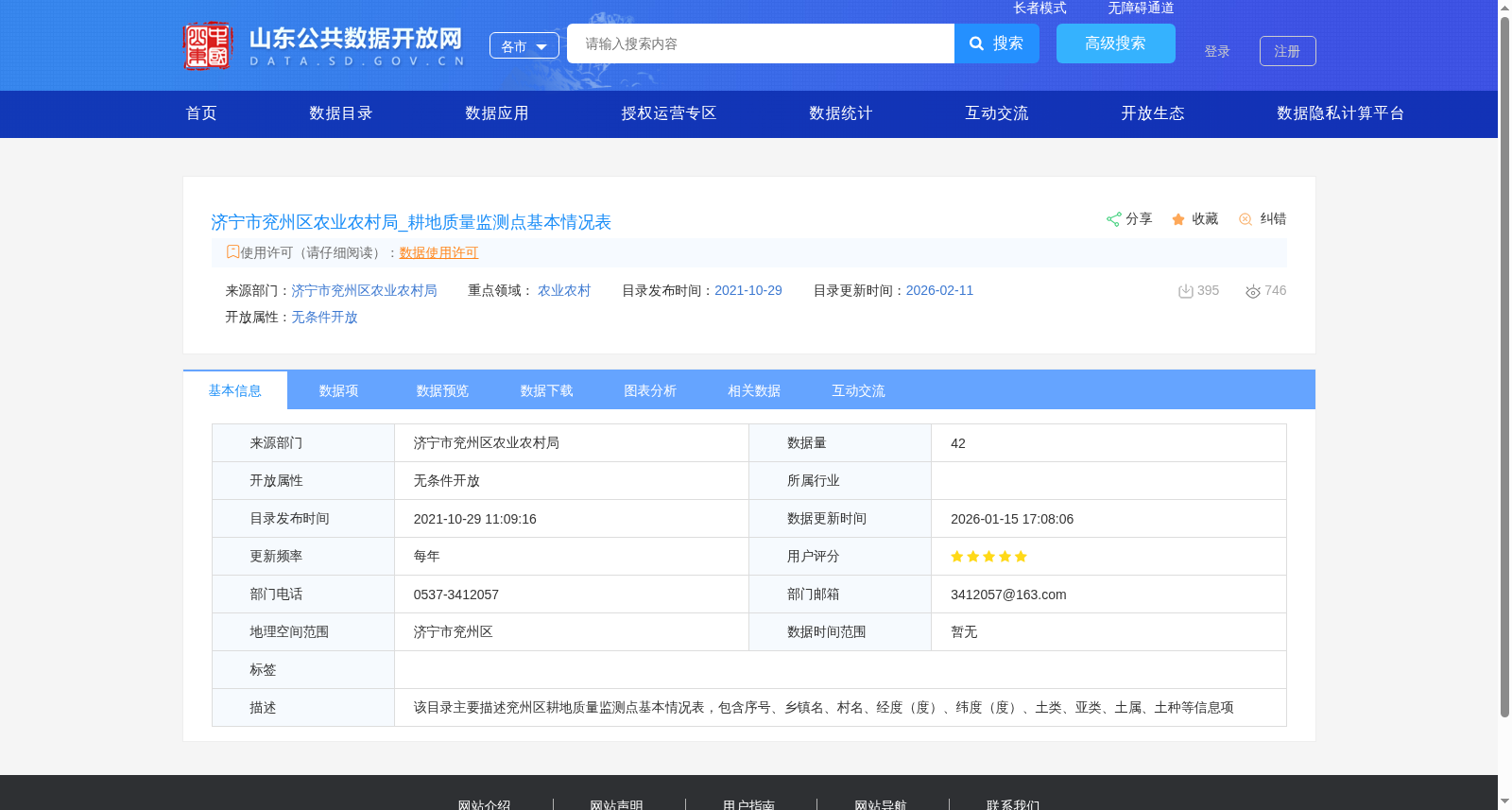Open 开放生态 in navigation bar
This screenshot has width=1512, height=810.
point(1153,113)
